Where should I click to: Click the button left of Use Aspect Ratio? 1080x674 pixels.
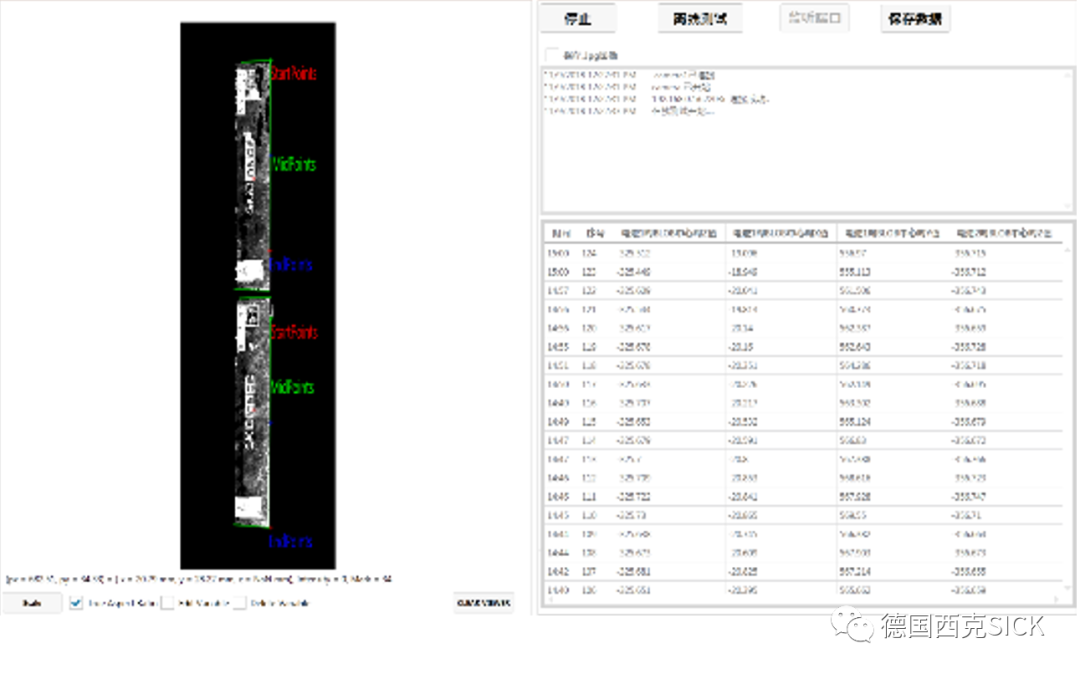[x=32, y=603]
